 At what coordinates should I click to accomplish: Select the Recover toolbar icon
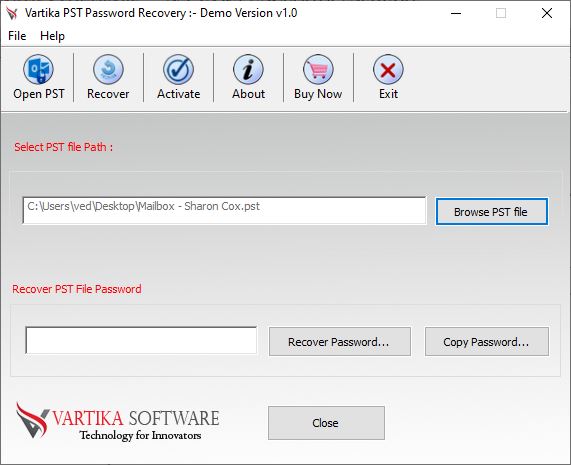tap(108, 69)
